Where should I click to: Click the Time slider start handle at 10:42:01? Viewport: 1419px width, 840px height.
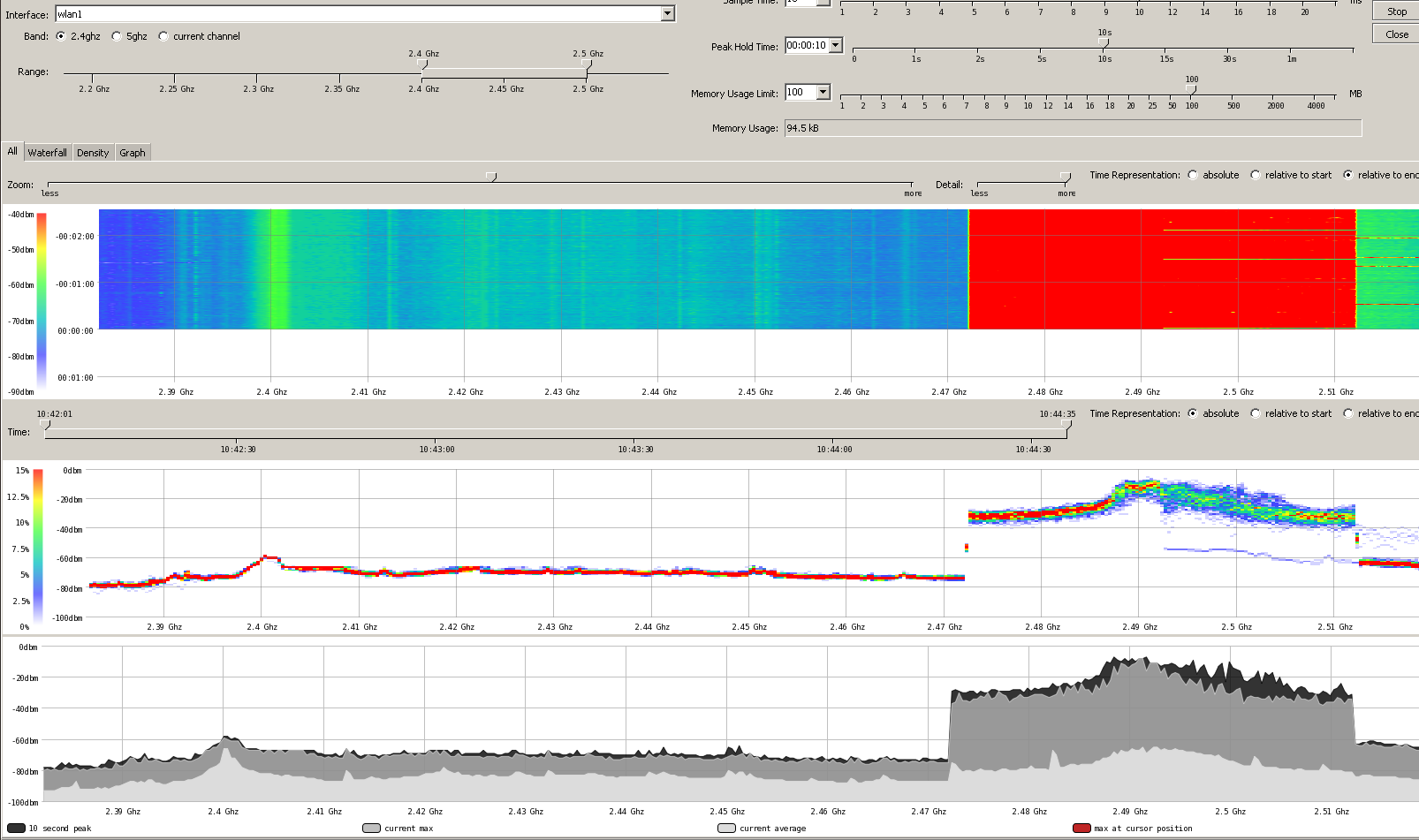[x=45, y=425]
